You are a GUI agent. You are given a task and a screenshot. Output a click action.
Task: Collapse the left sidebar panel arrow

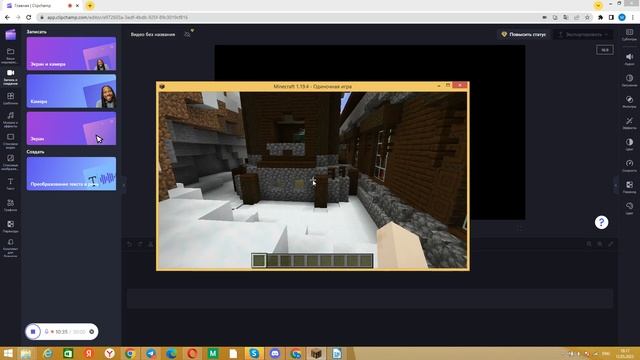click(124, 185)
